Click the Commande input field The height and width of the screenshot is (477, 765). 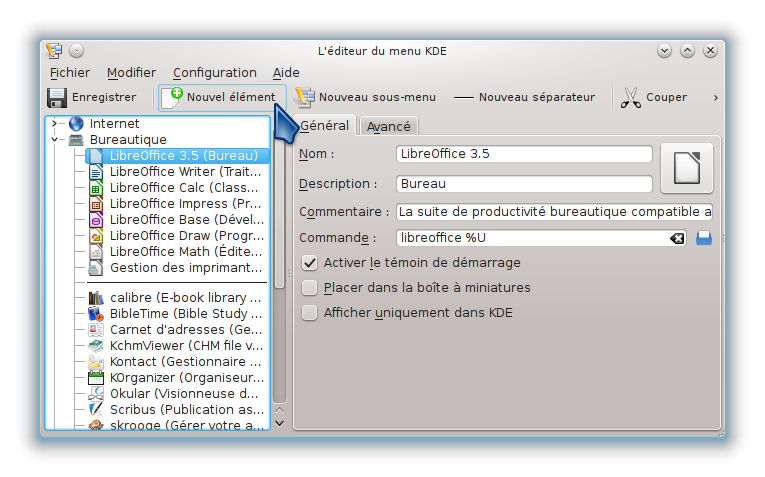click(542, 238)
